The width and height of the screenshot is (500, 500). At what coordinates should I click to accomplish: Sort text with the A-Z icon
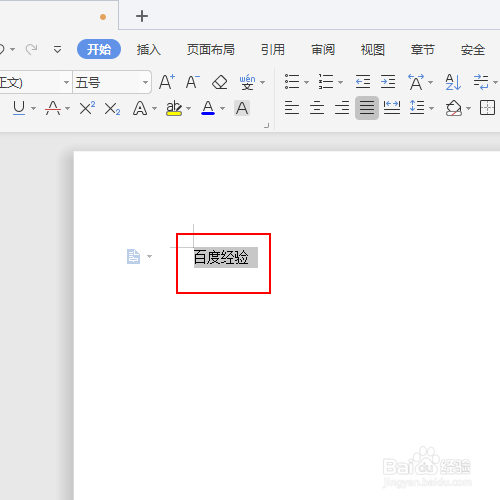453,82
